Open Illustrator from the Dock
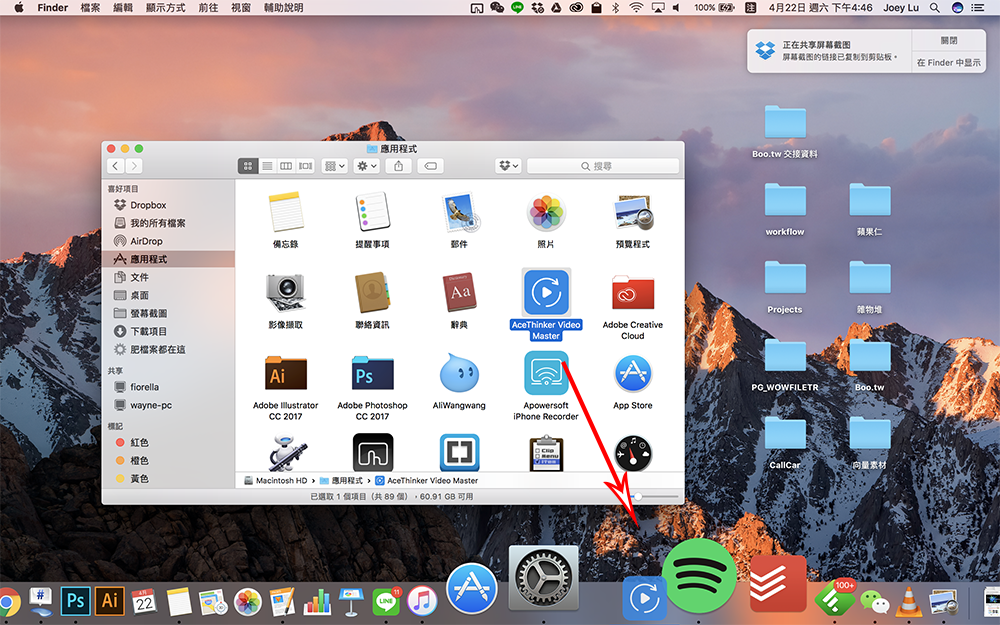This screenshot has width=1000, height=625. tap(110, 601)
